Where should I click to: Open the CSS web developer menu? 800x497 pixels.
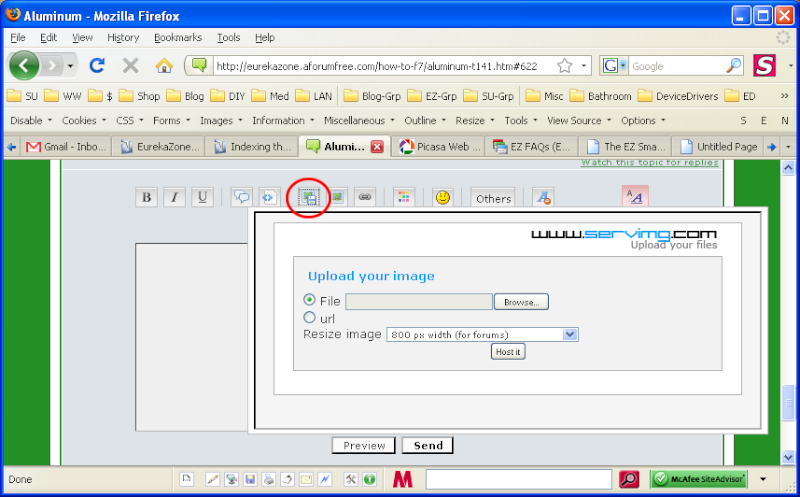tap(130, 120)
